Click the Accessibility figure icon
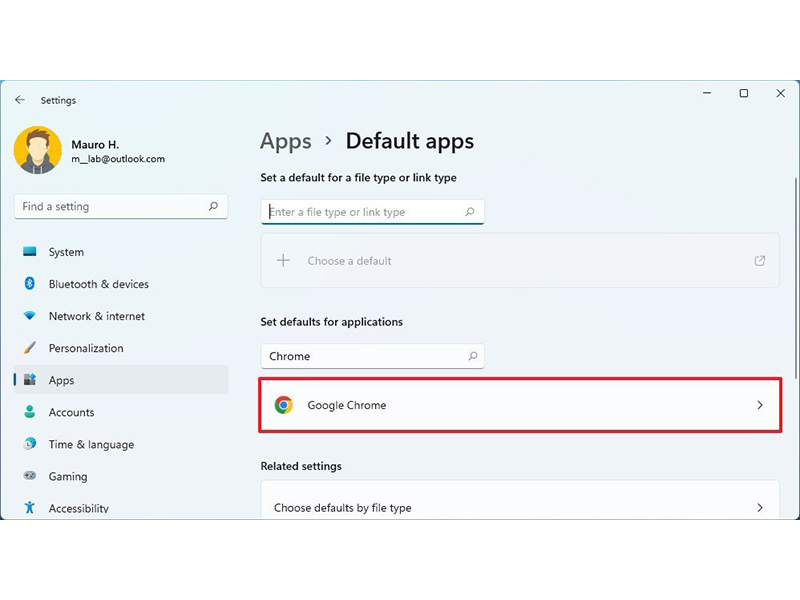This screenshot has height=600, width=800. pos(30,508)
